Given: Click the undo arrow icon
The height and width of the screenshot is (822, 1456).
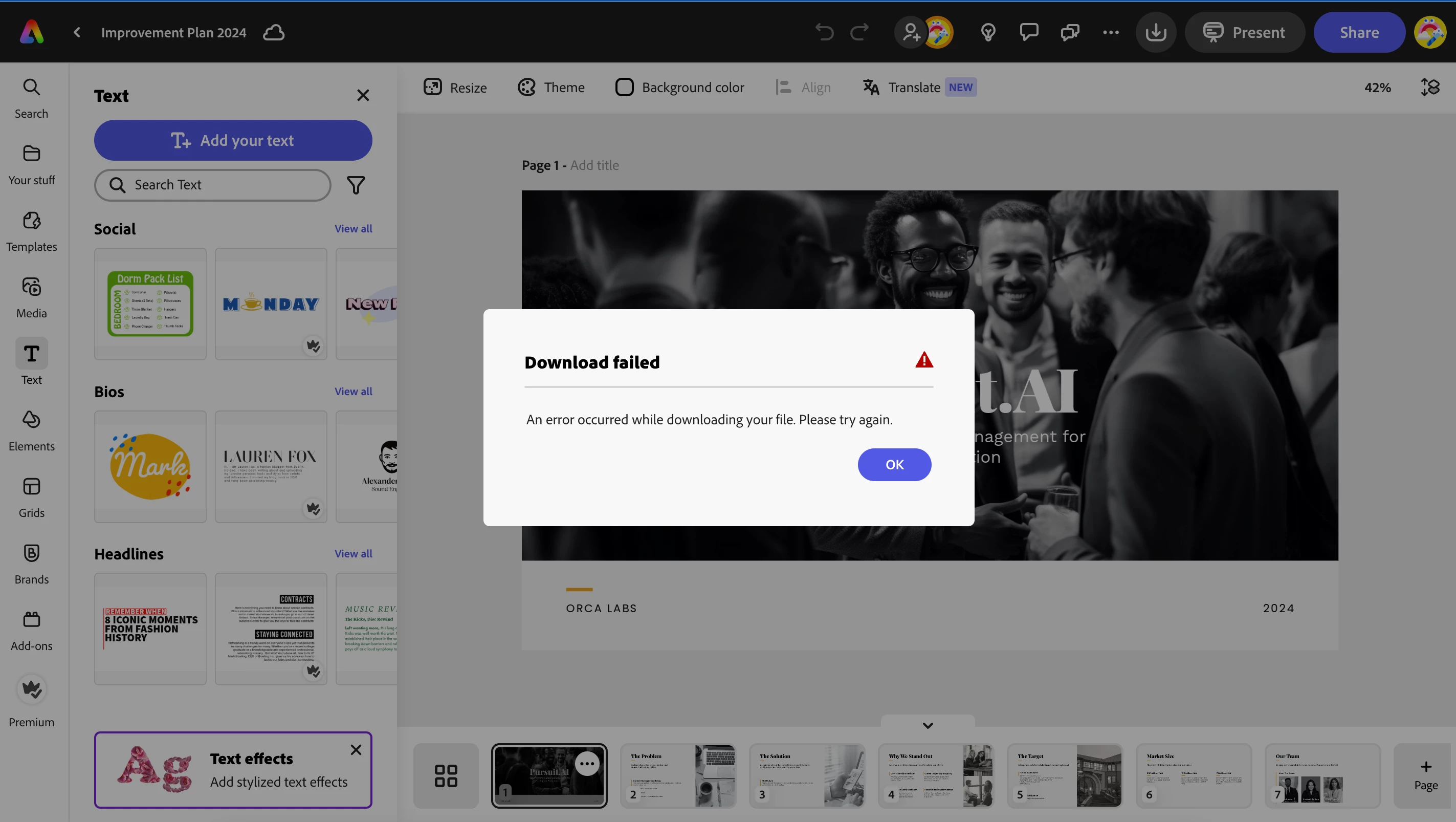Looking at the screenshot, I should coord(824,33).
